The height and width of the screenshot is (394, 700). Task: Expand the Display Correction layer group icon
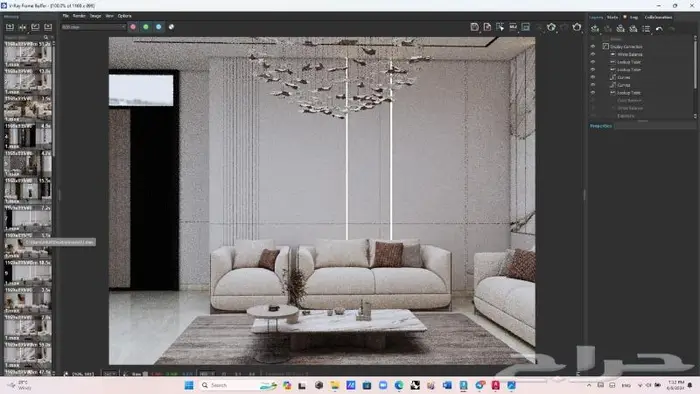pos(606,46)
